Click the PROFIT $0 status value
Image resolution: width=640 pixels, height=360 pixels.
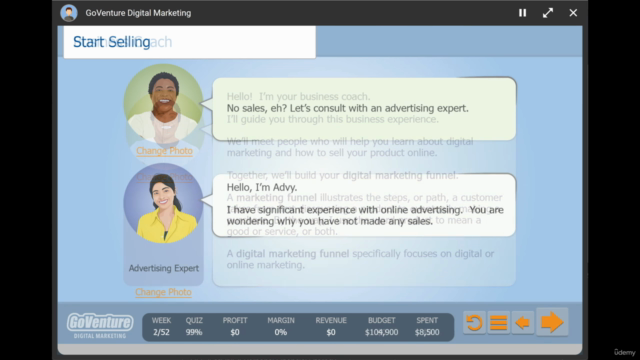(x=235, y=332)
